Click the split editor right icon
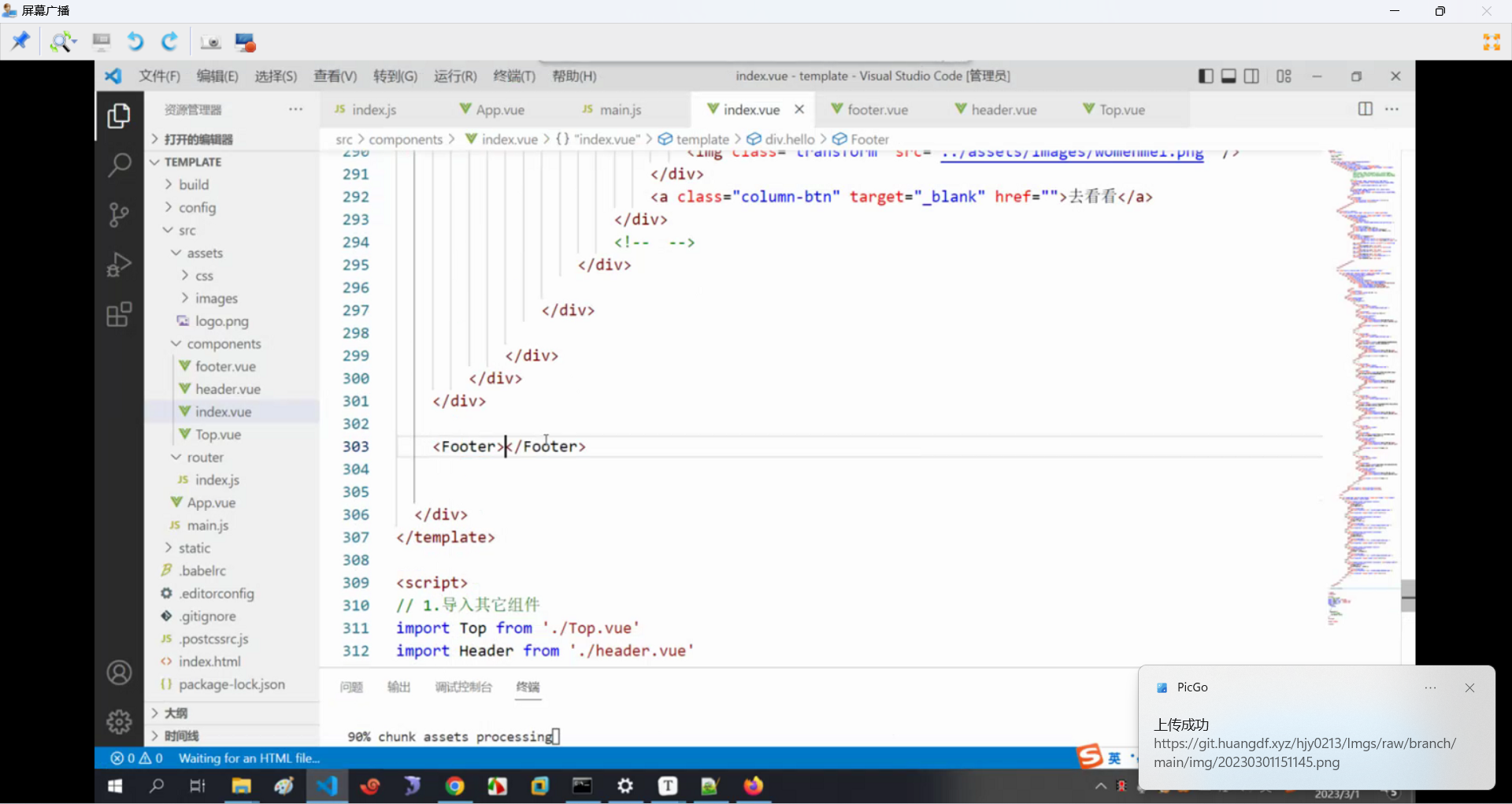Screen dimensions: 1512x804 pos(1366,109)
